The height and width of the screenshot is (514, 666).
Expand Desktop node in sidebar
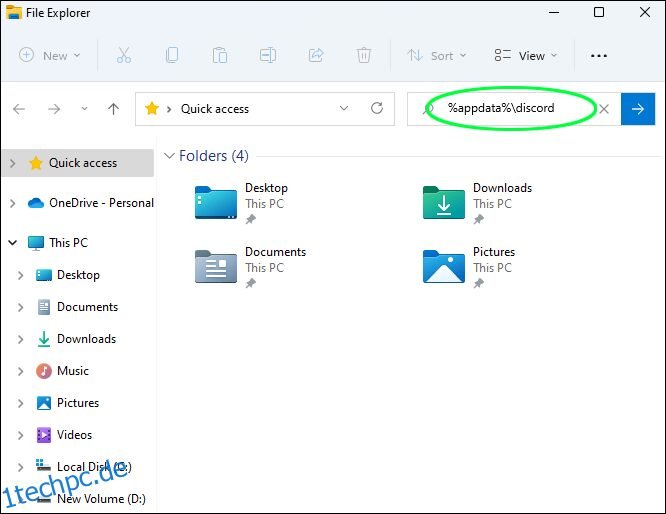coord(20,275)
